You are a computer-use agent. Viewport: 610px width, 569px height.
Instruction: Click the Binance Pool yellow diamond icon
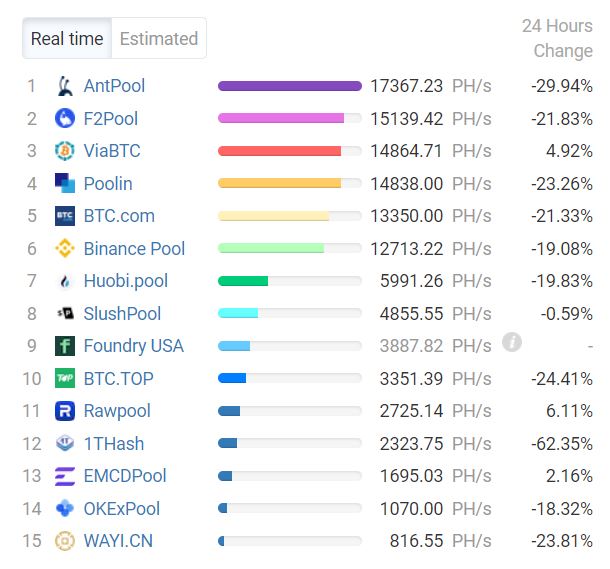(x=65, y=248)
